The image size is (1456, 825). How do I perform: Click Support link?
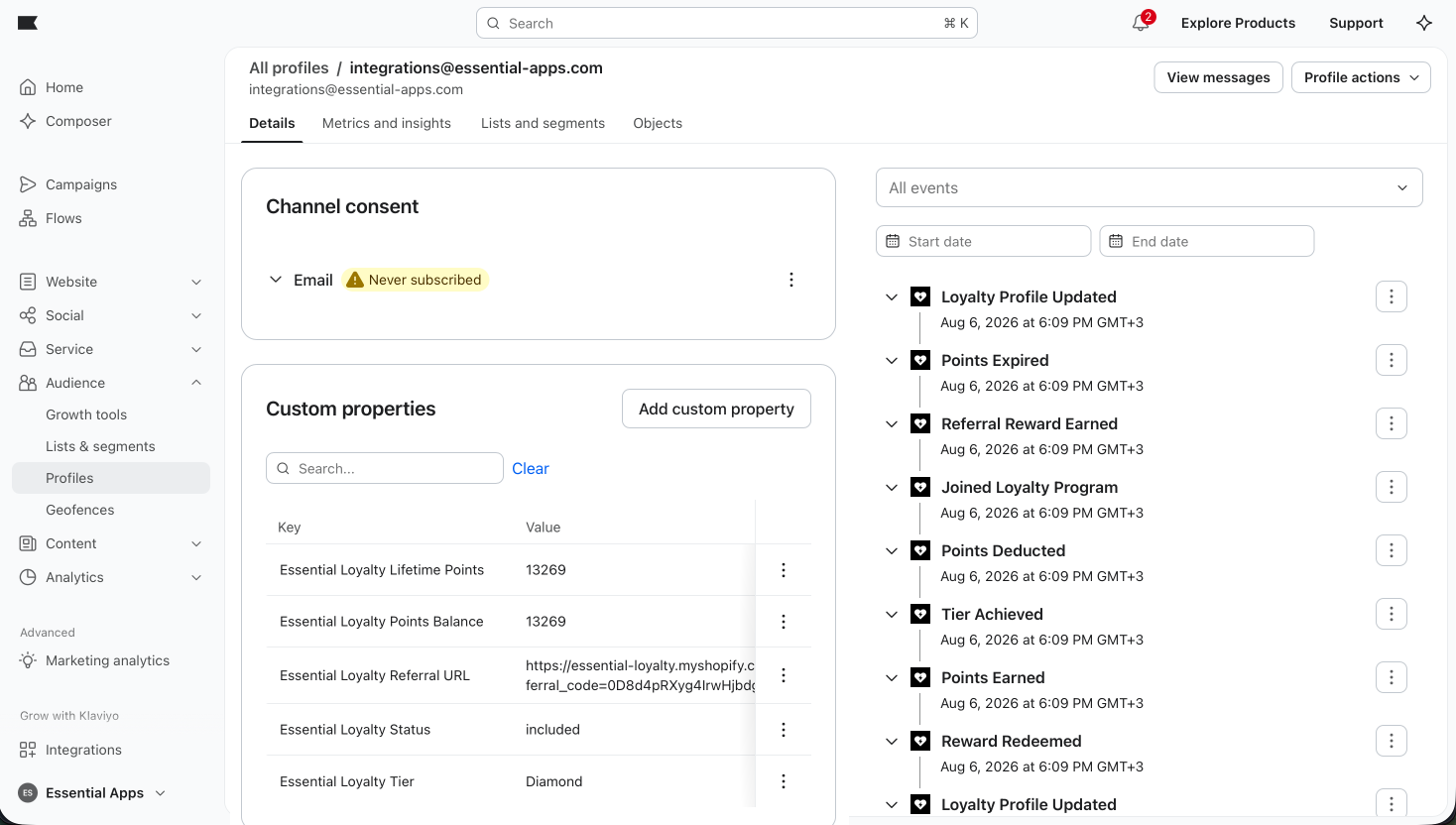[1356, 23]
